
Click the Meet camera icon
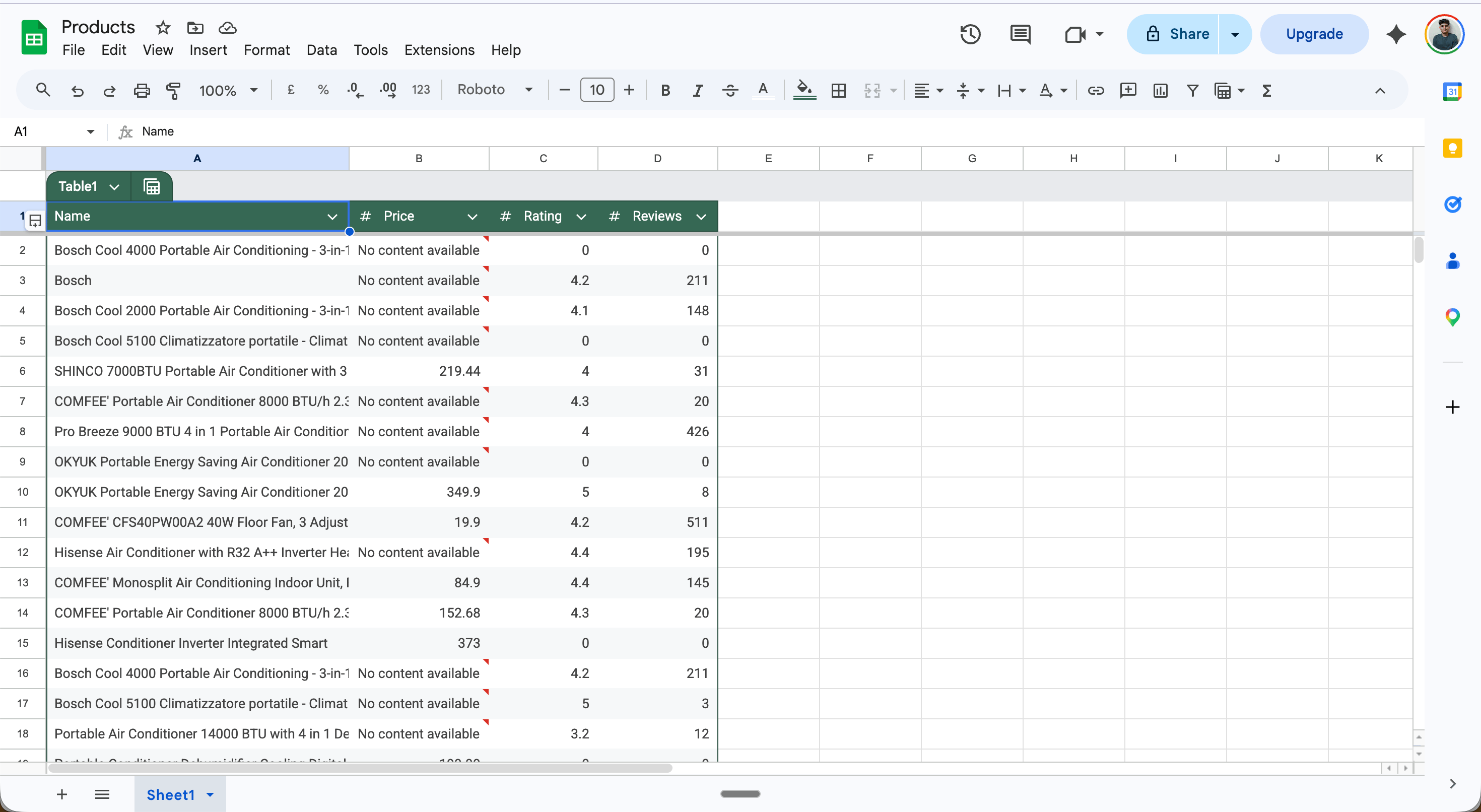[1075, 34]
